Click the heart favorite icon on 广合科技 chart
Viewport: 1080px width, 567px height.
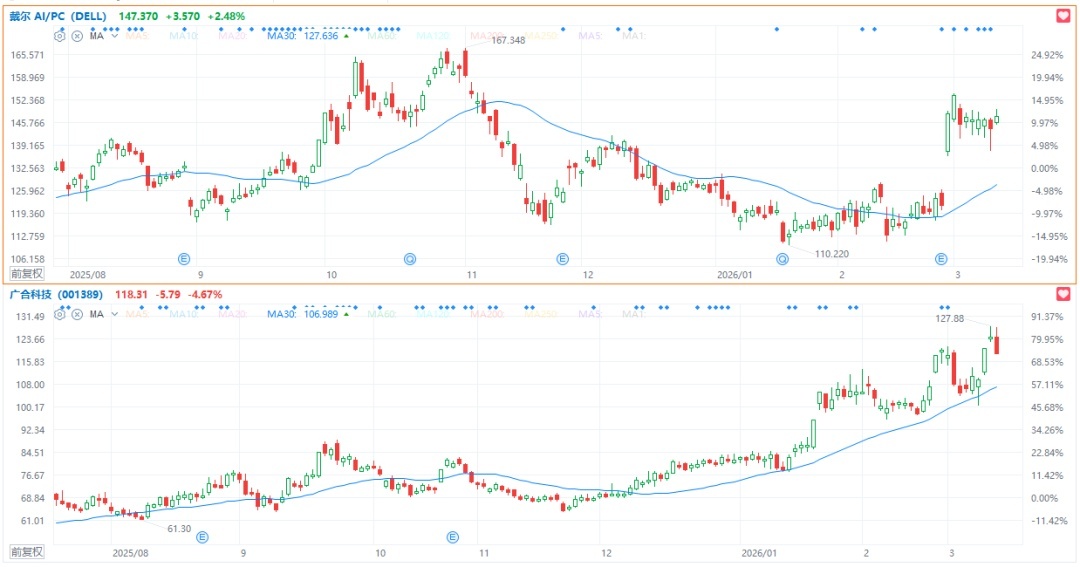[1063, 295]
